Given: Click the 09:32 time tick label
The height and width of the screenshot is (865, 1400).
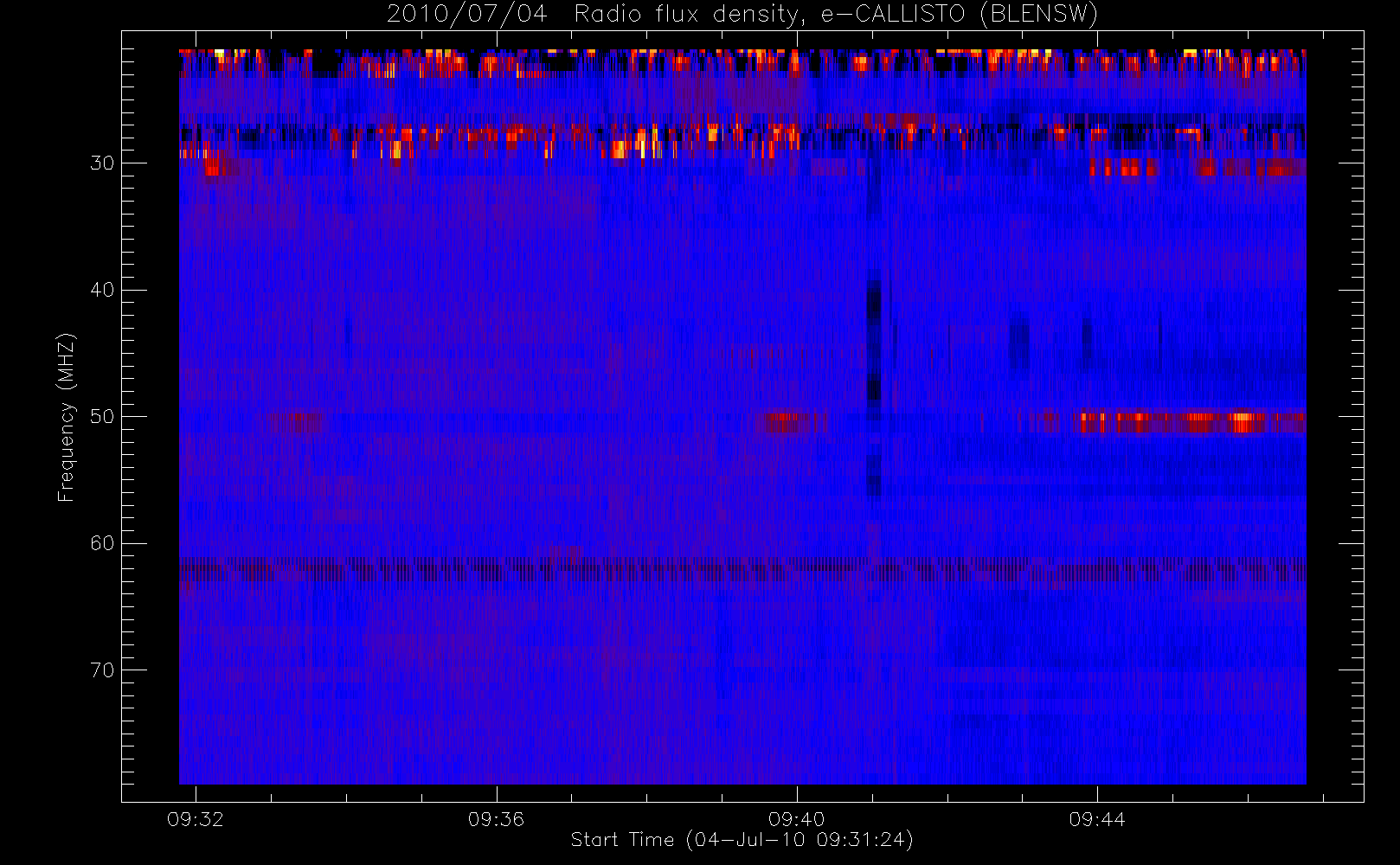Looking at the screenshot, I should [196, 819].
